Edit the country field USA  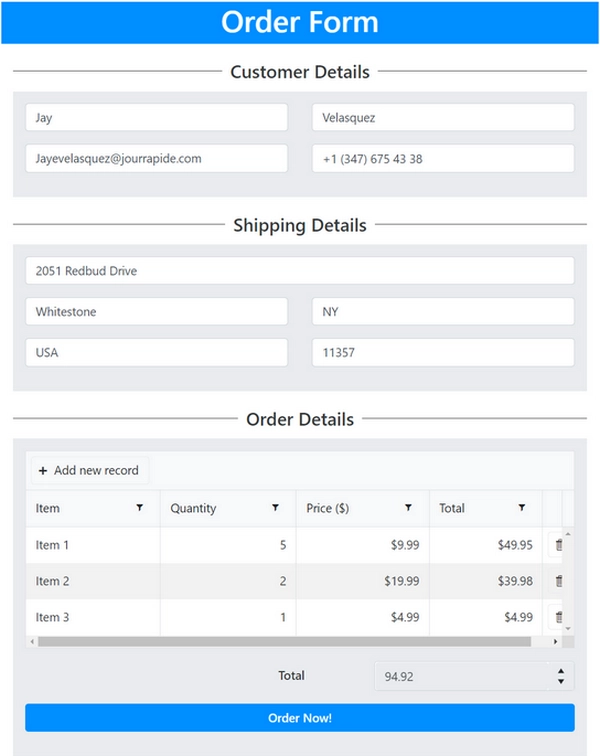coord(157,352)
